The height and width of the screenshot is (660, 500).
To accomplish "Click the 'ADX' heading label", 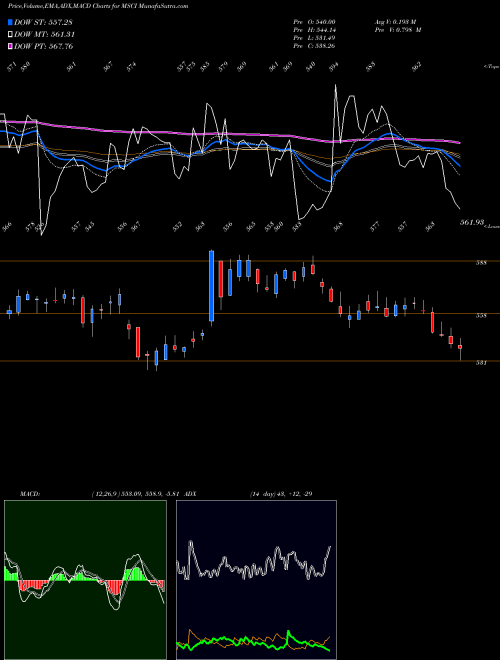I will (x=190, y=494).
